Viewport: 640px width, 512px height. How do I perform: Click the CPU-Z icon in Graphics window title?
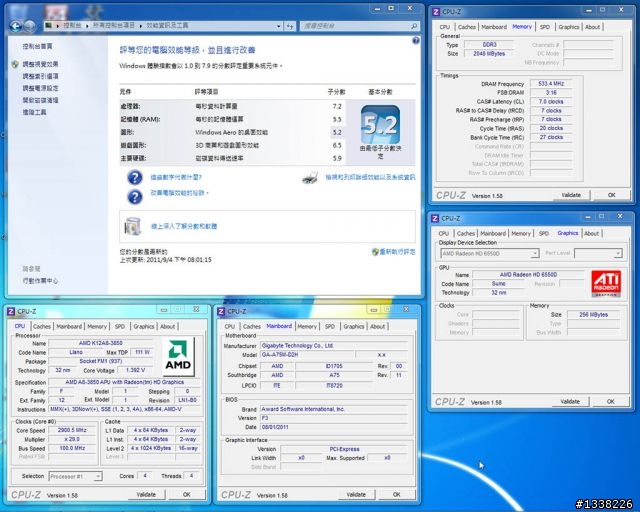coord(435,218)
